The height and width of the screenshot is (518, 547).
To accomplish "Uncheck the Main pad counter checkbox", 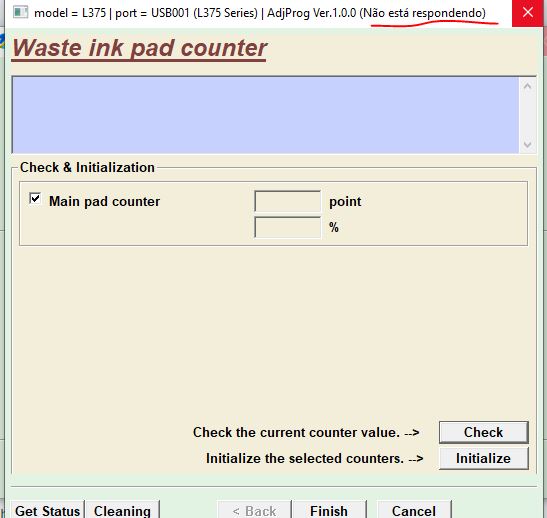I will 35,199.
